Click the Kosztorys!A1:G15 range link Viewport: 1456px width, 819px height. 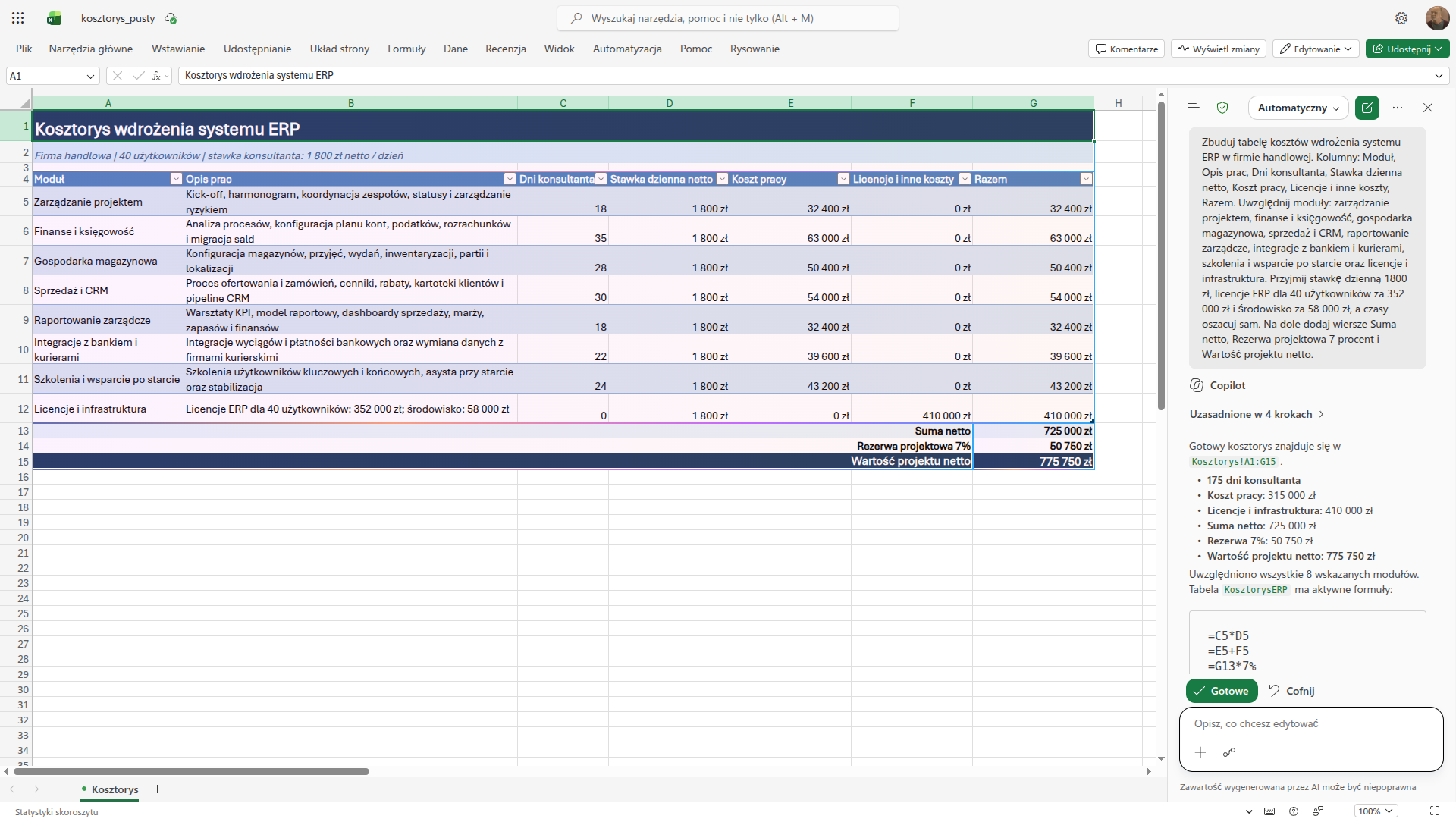tap(1234, 461)
